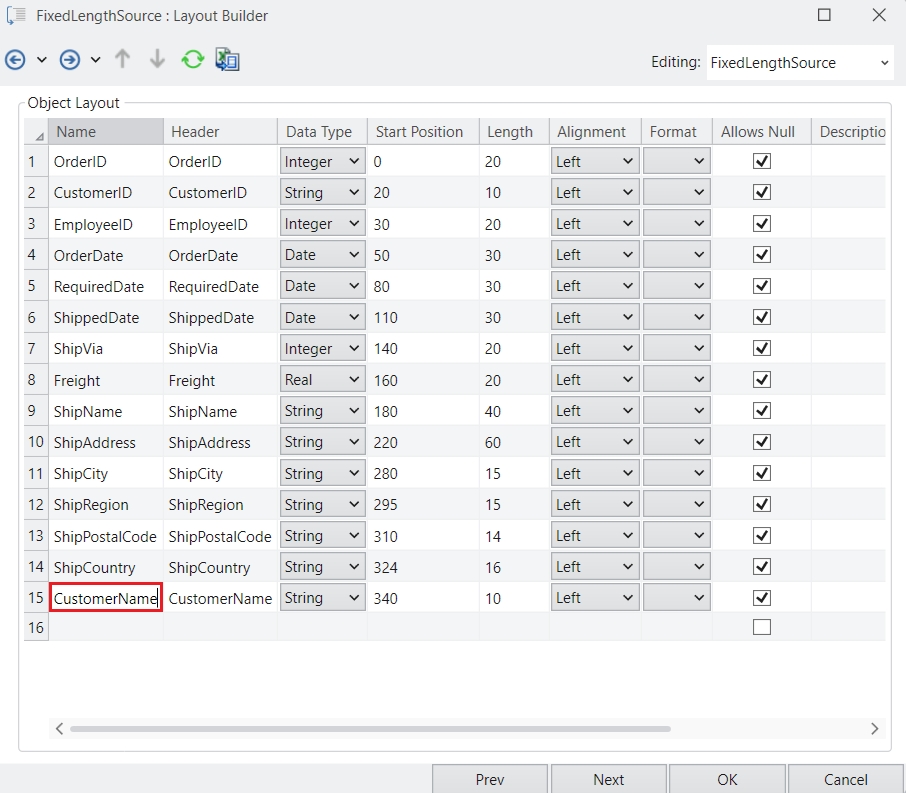This screenshot has width=906, height=793.
Task: Uncheck Allows Null for OrderID row
Action: coord(762,161)
